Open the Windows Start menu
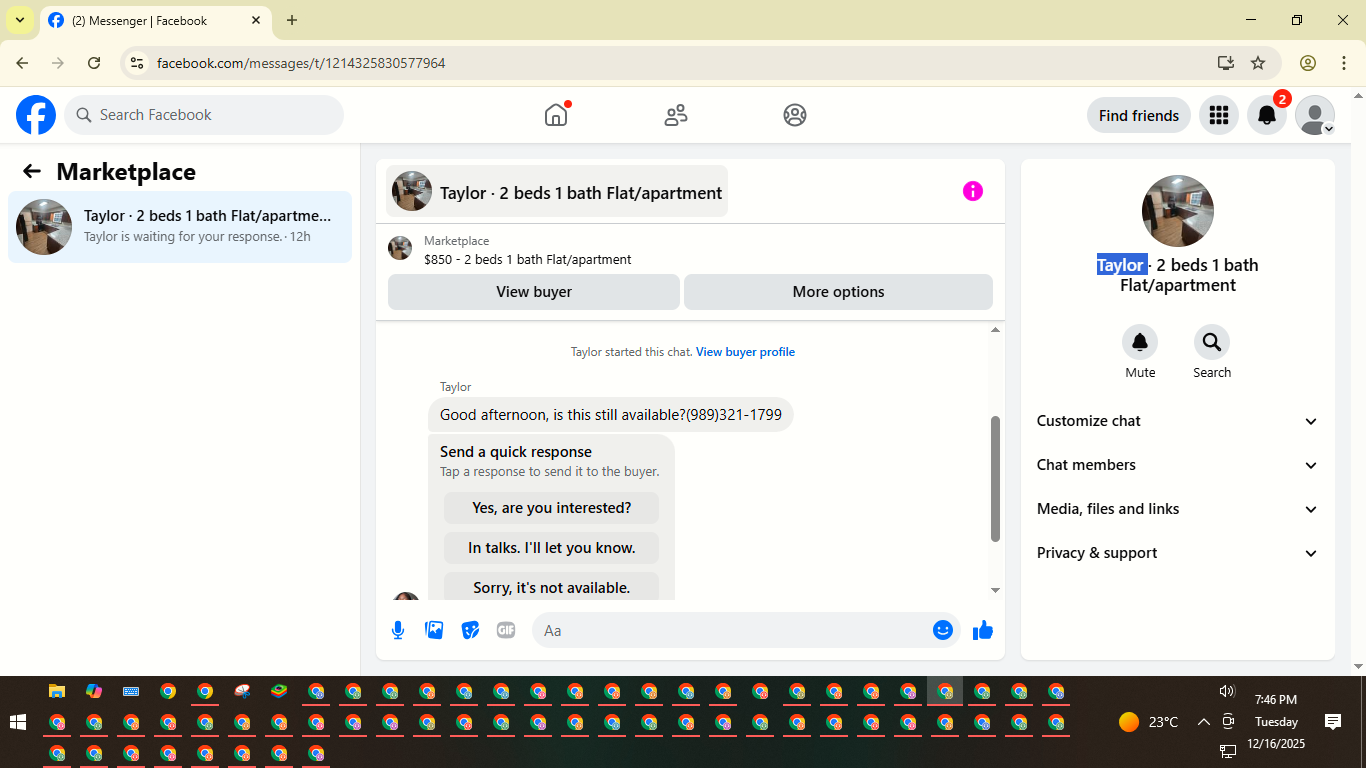Screen dimensions: 1366x768 point(17,722)
